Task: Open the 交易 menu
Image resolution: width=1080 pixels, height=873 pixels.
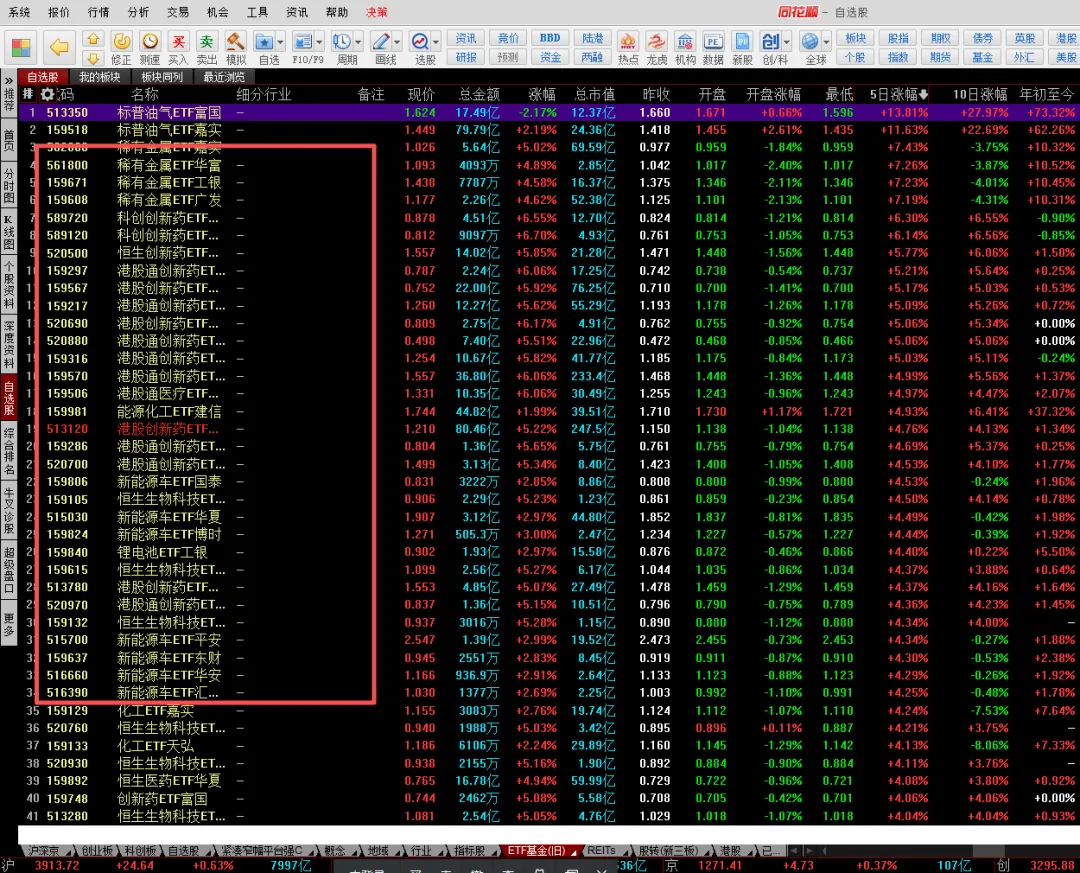Action: click(x=178, y=12)
